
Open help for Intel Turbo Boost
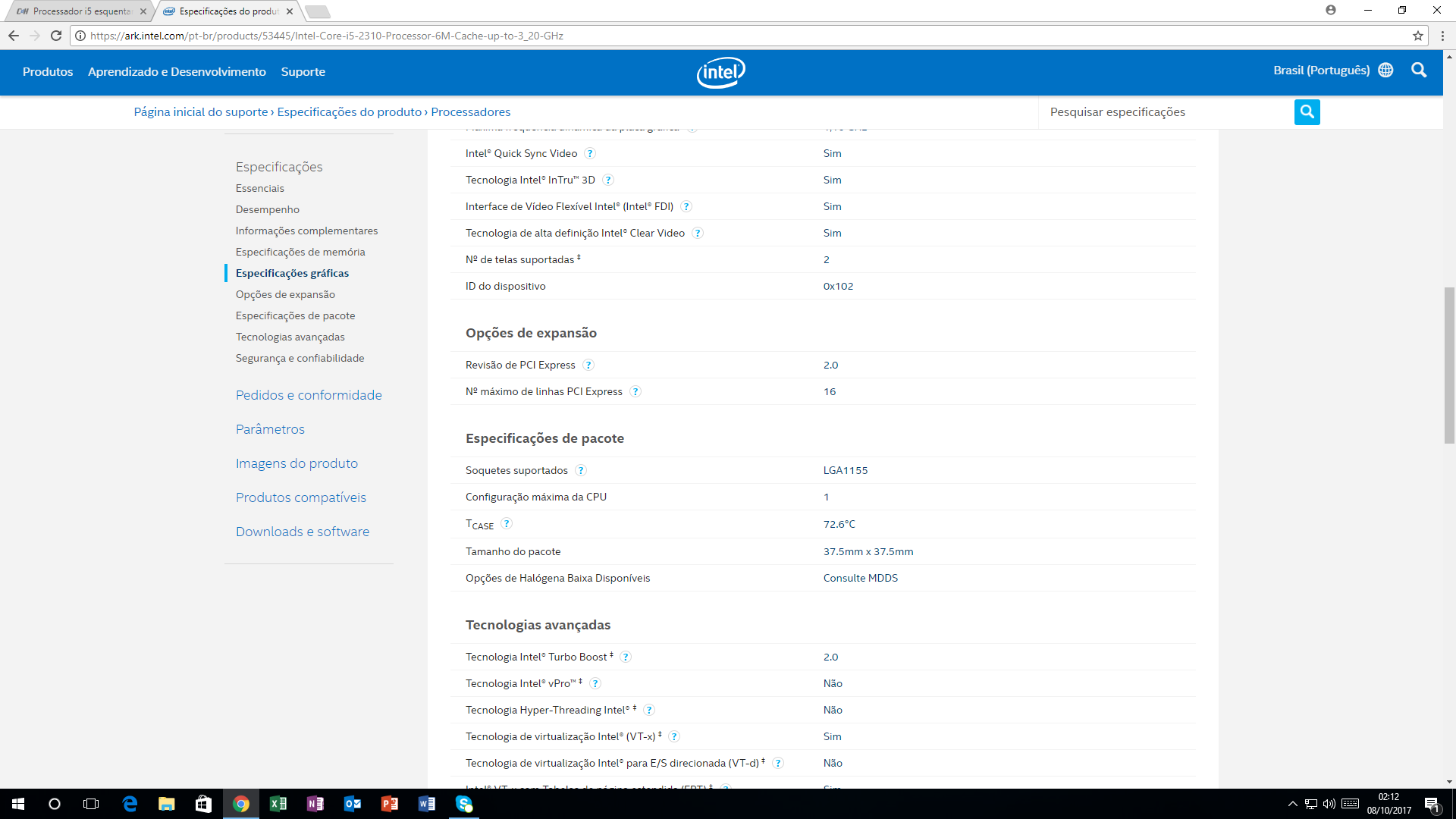click(x=626, y=657)
